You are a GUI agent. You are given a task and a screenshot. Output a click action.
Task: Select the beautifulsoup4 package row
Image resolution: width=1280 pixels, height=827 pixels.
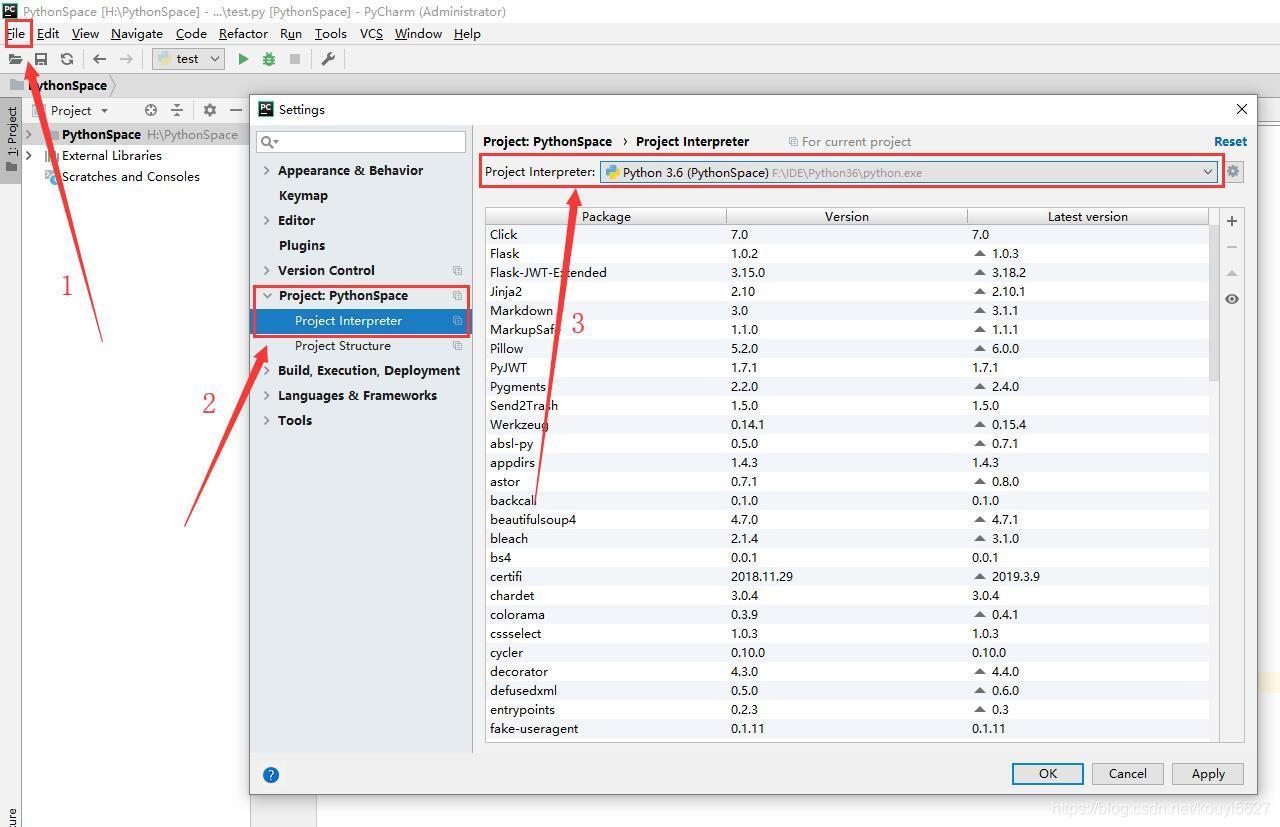pyautogui.click(x=847, y=520)
